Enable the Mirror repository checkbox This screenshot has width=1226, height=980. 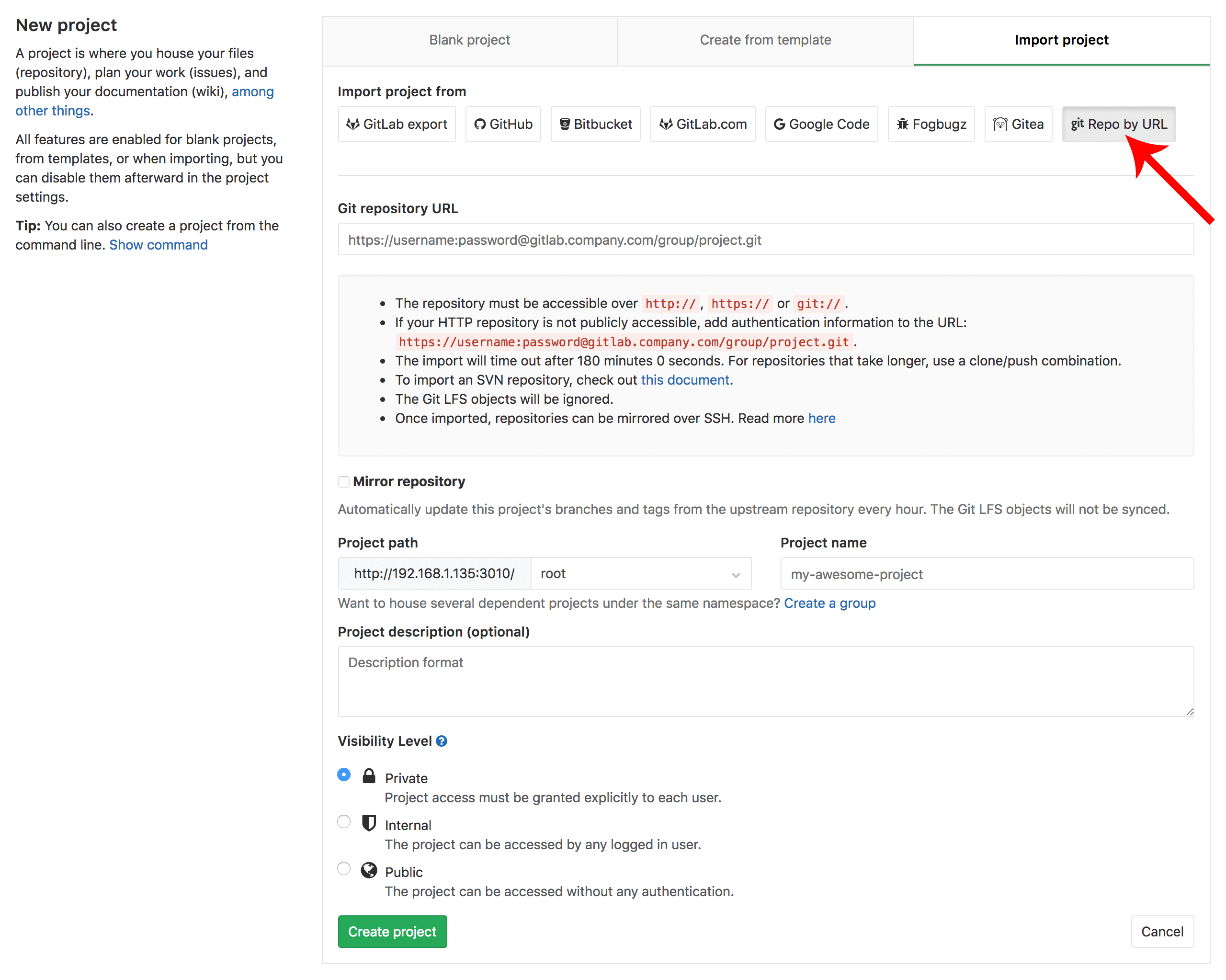click(x=343, y=481)
